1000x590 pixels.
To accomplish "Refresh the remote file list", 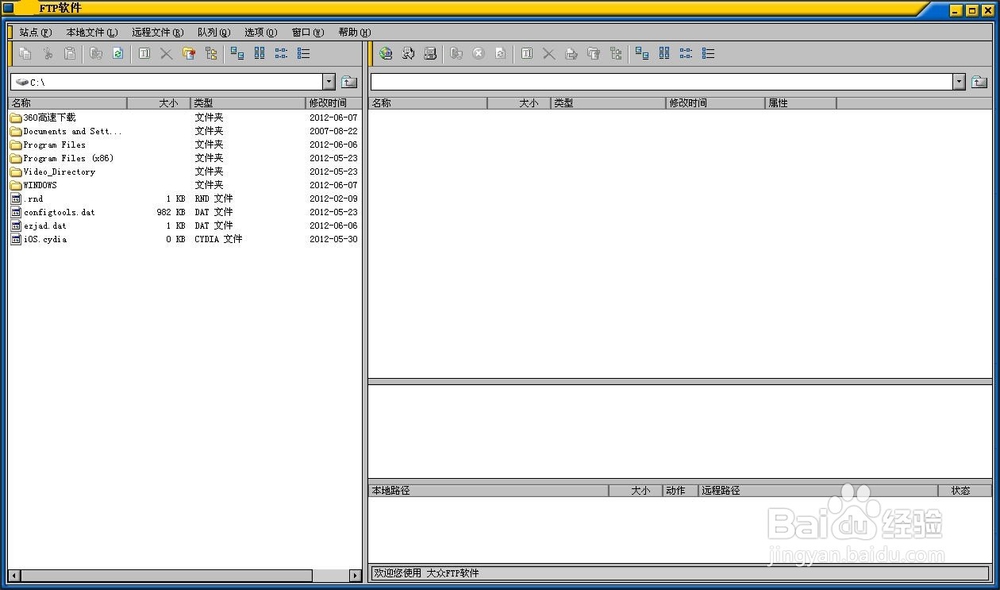I will 501,54.
